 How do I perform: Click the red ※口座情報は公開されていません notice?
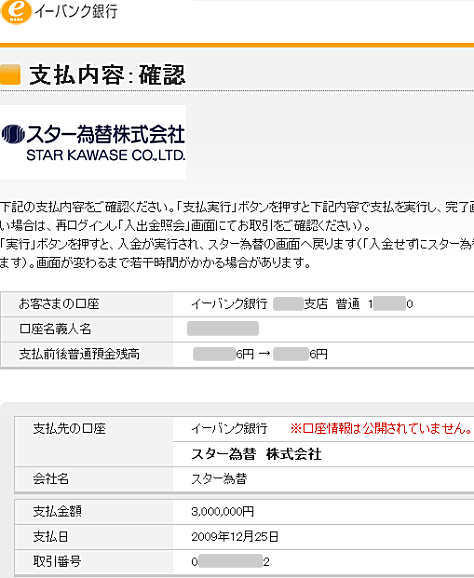click(381, 428)
